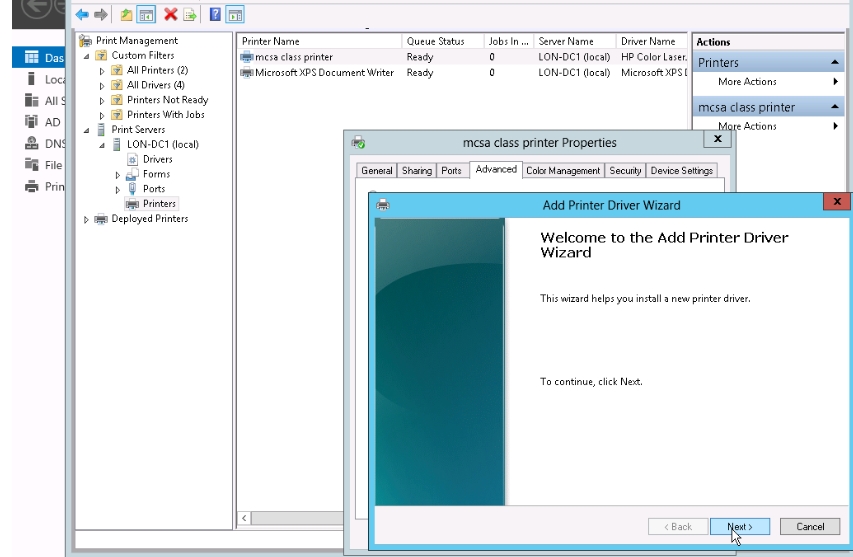Screen dimensions: 853x557
Task: Select Printers node under LON-DC1
Action: coord(159,203)
